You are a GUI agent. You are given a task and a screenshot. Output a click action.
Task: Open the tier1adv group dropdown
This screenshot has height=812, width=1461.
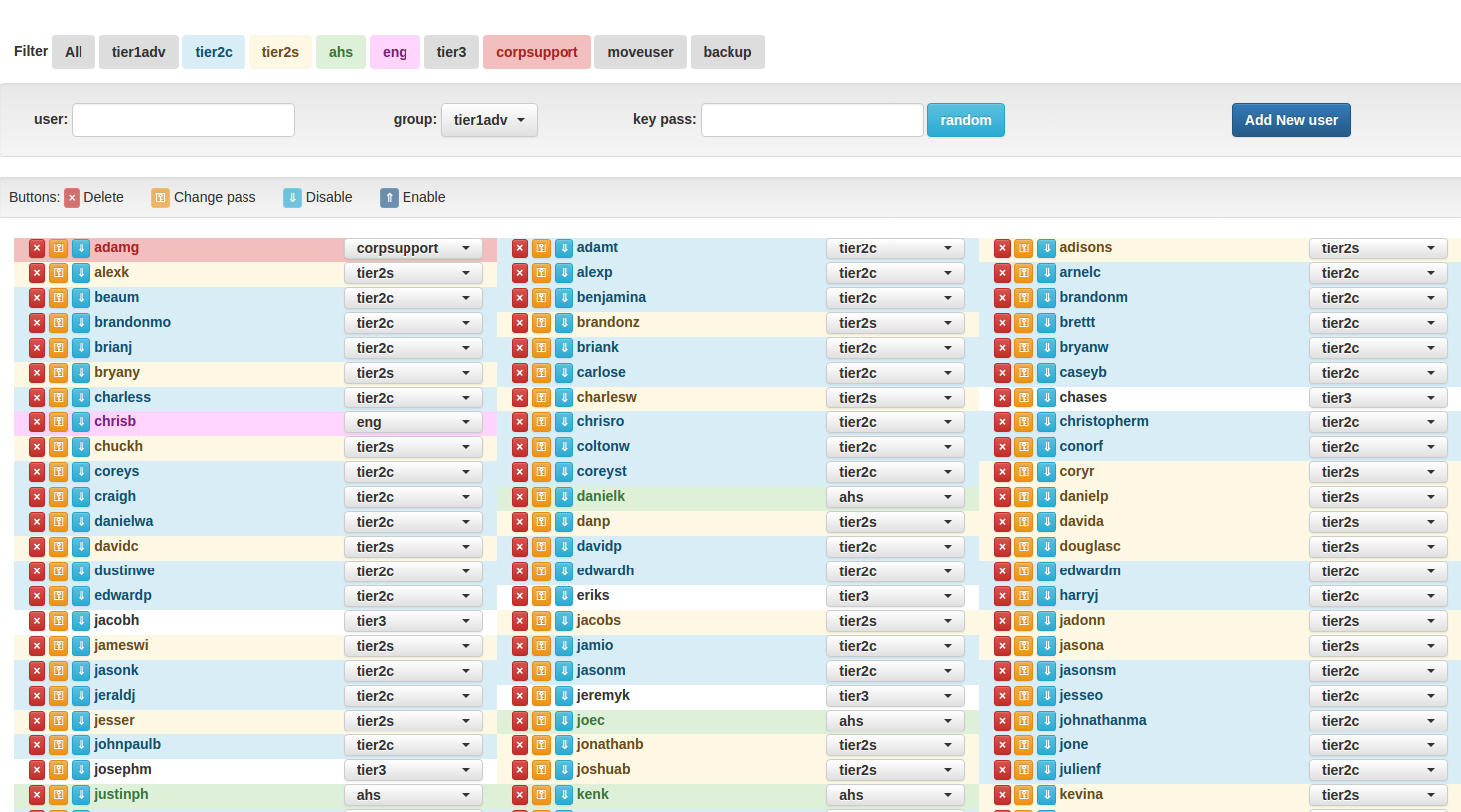pos(489,120)
